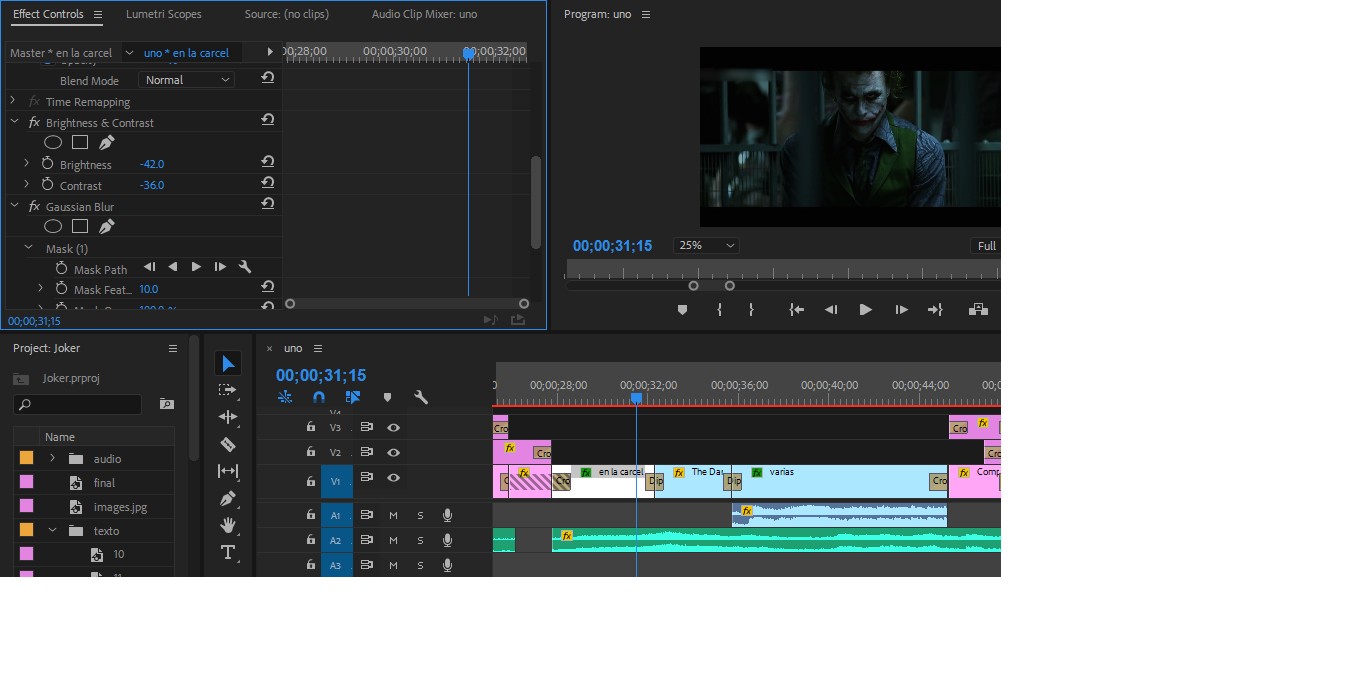This screenshot has height=676, width=1360.
Task: Step forward one frame
Action: pyautogui.click(x=901, y=310)
